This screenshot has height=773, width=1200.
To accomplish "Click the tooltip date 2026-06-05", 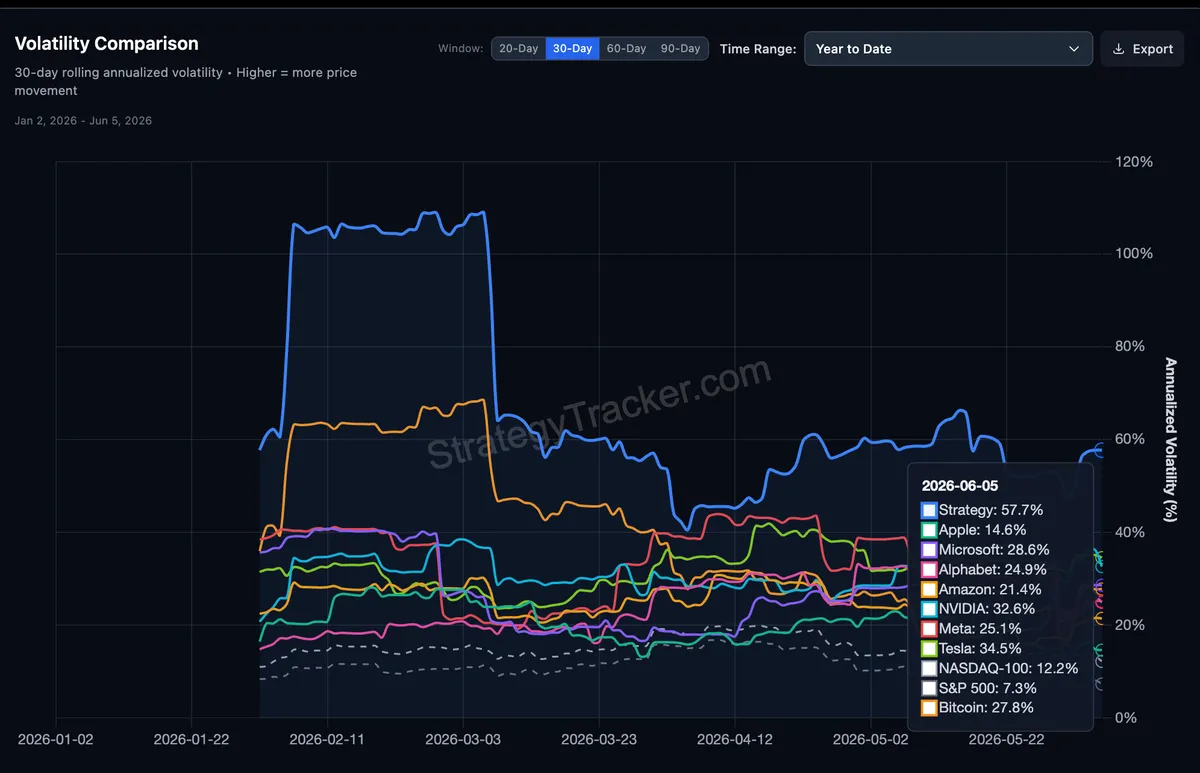I will [960, 485].
